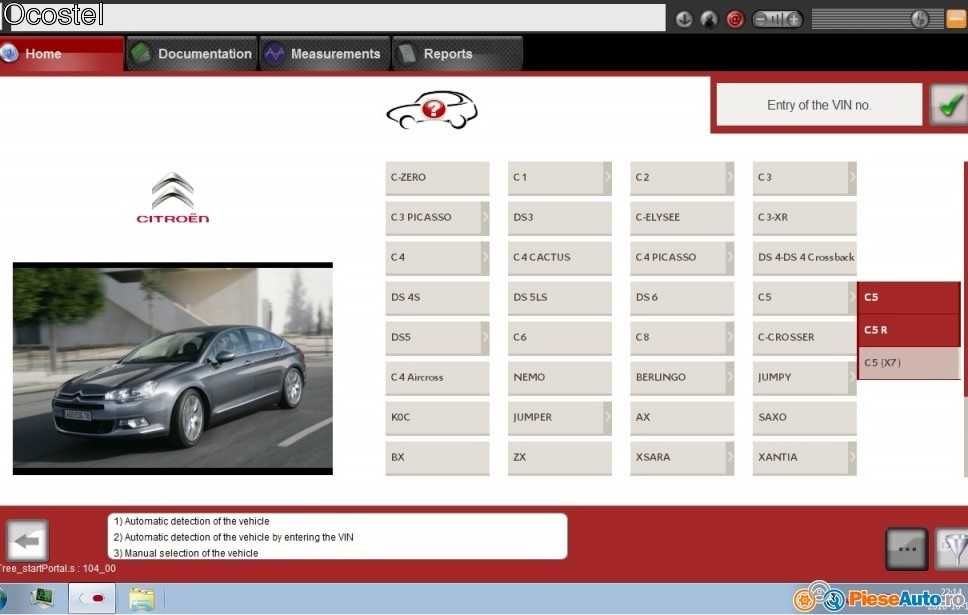Screen dimensions: 968x615
Task: Expand the C3 submenu arrow
Action: 852,178
